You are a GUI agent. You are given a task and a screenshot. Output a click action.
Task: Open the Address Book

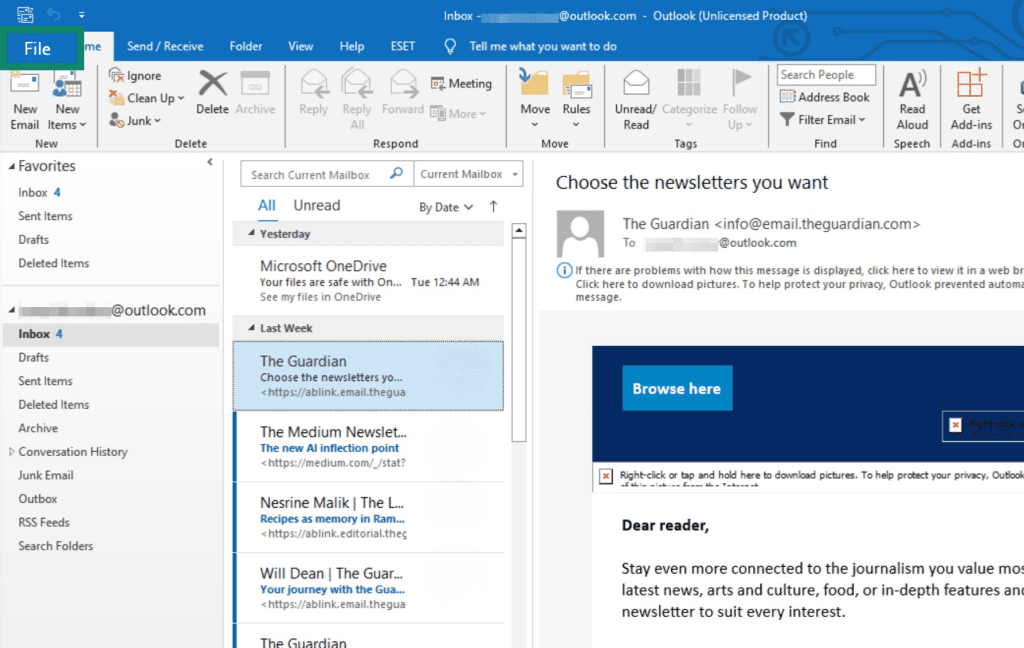[x=825, y=97]
